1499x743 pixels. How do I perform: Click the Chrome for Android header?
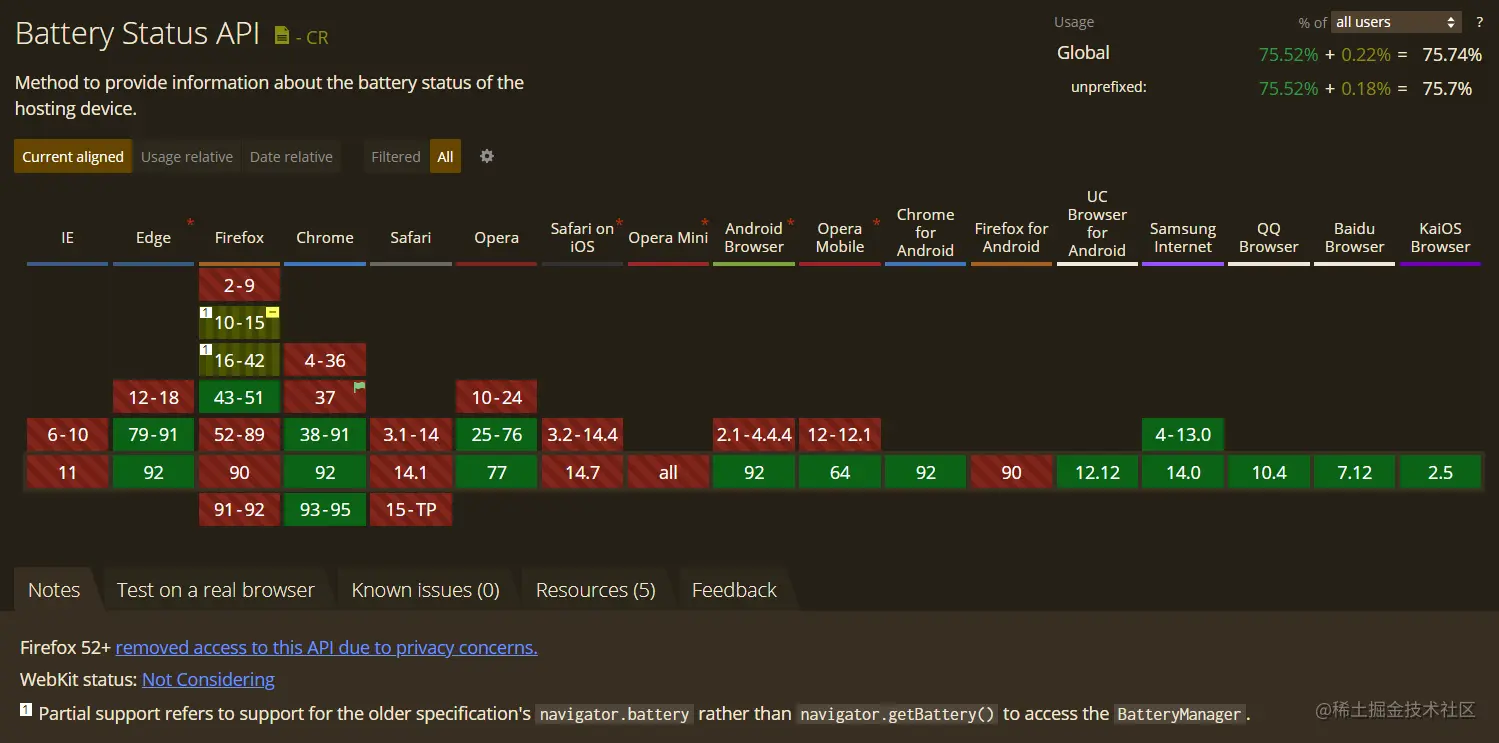tap(926, 232)
